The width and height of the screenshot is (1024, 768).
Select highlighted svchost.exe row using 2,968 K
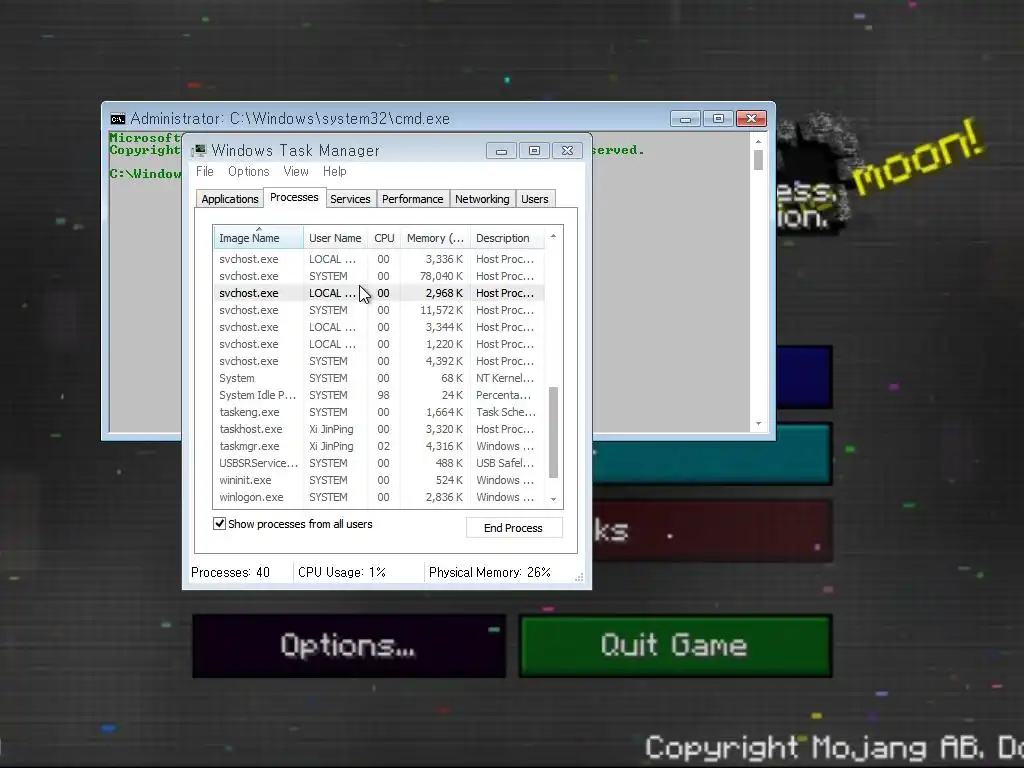(379, 293)
